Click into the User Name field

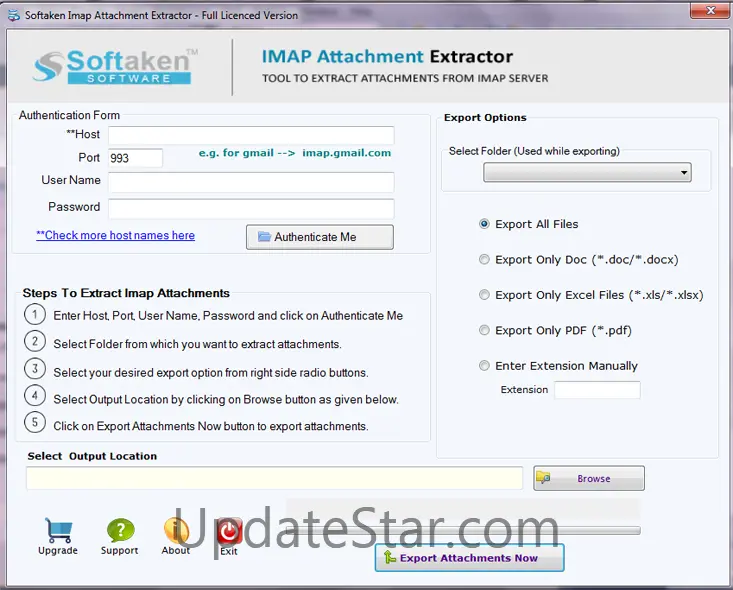pos(252,182)
